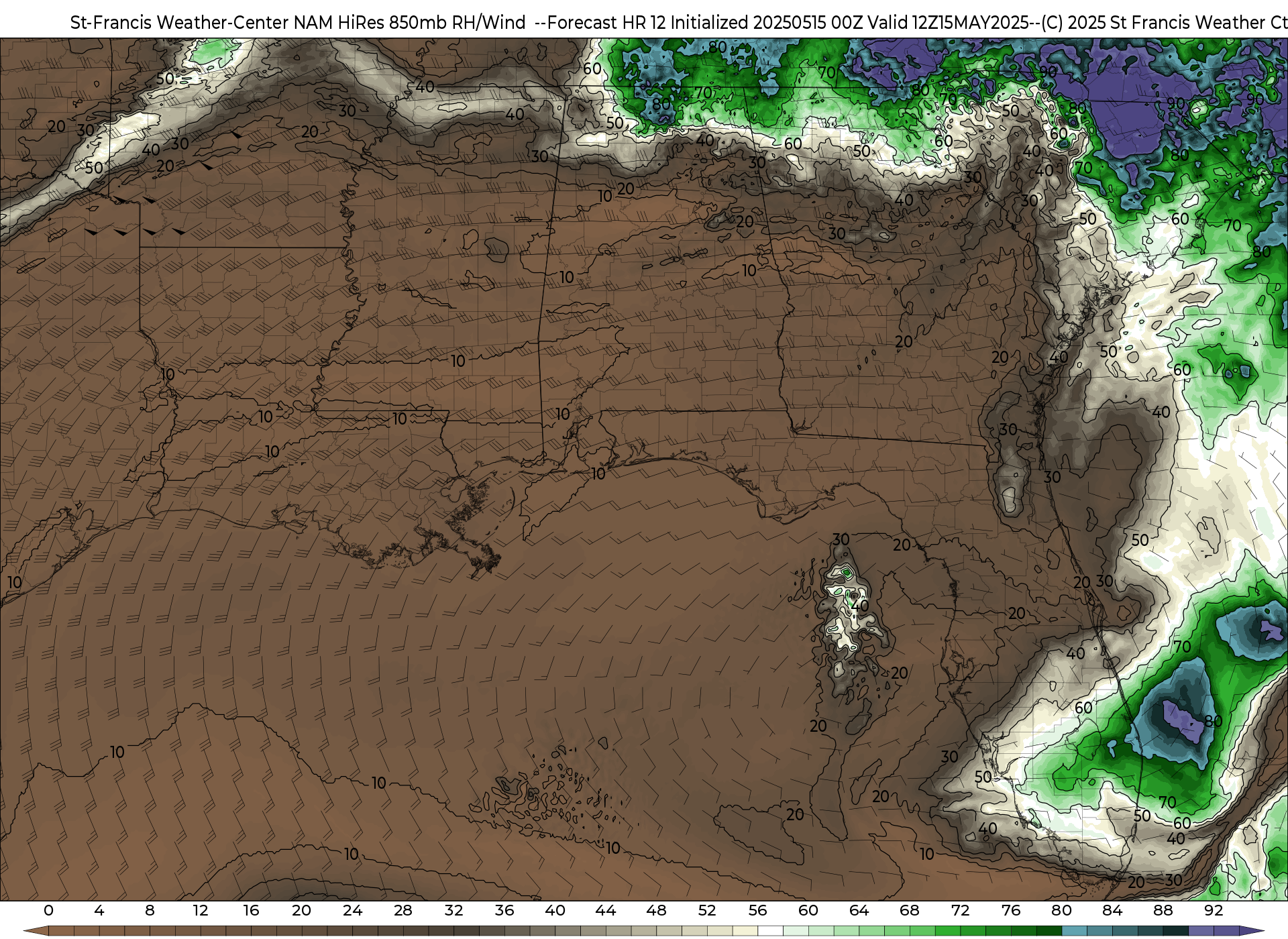Image resolution: width=1288 pixels, height=939 pixels.
Task: Select the color bar tick label '48'
Action: (656, 910)
